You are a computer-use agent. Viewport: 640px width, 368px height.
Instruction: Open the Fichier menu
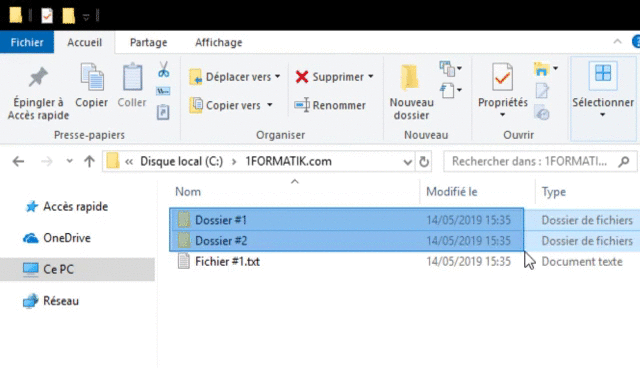click(x=27, y=42)
